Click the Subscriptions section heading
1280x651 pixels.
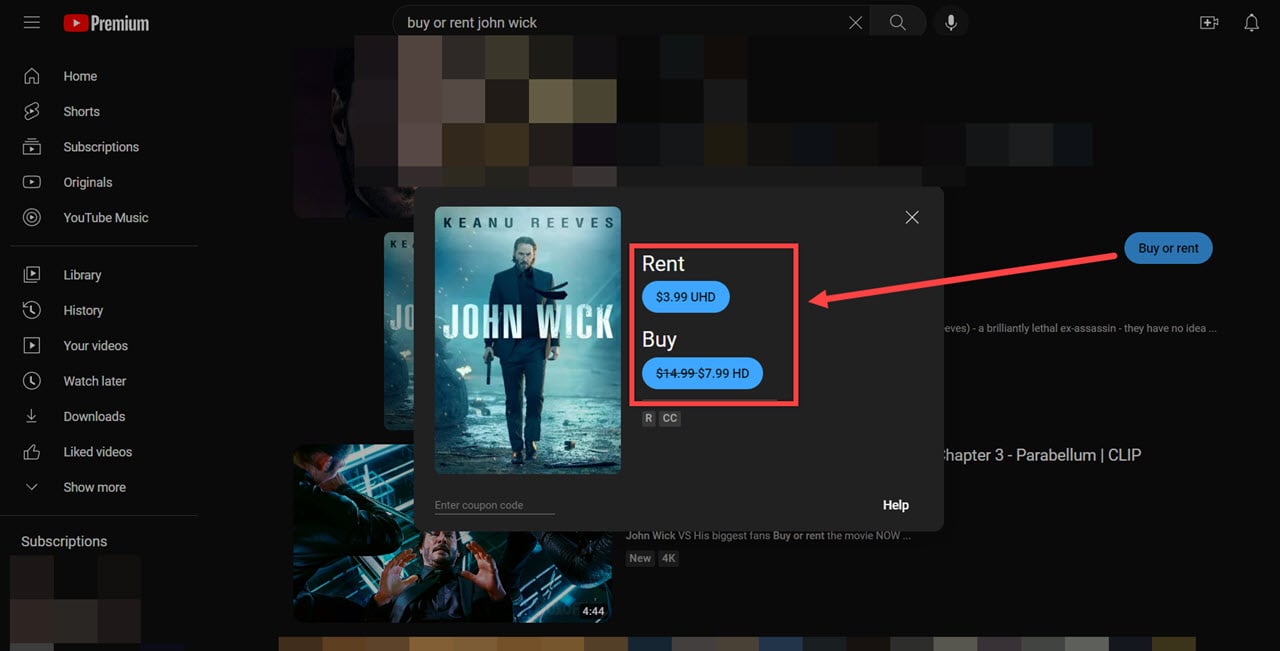click(x=64, y=541)
